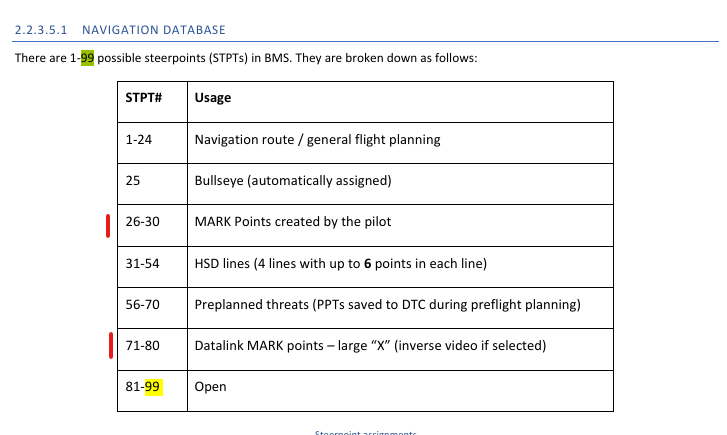The image size is (727, 435).
Task: Click the STPT# column header cell
Action: click(153, 102)
